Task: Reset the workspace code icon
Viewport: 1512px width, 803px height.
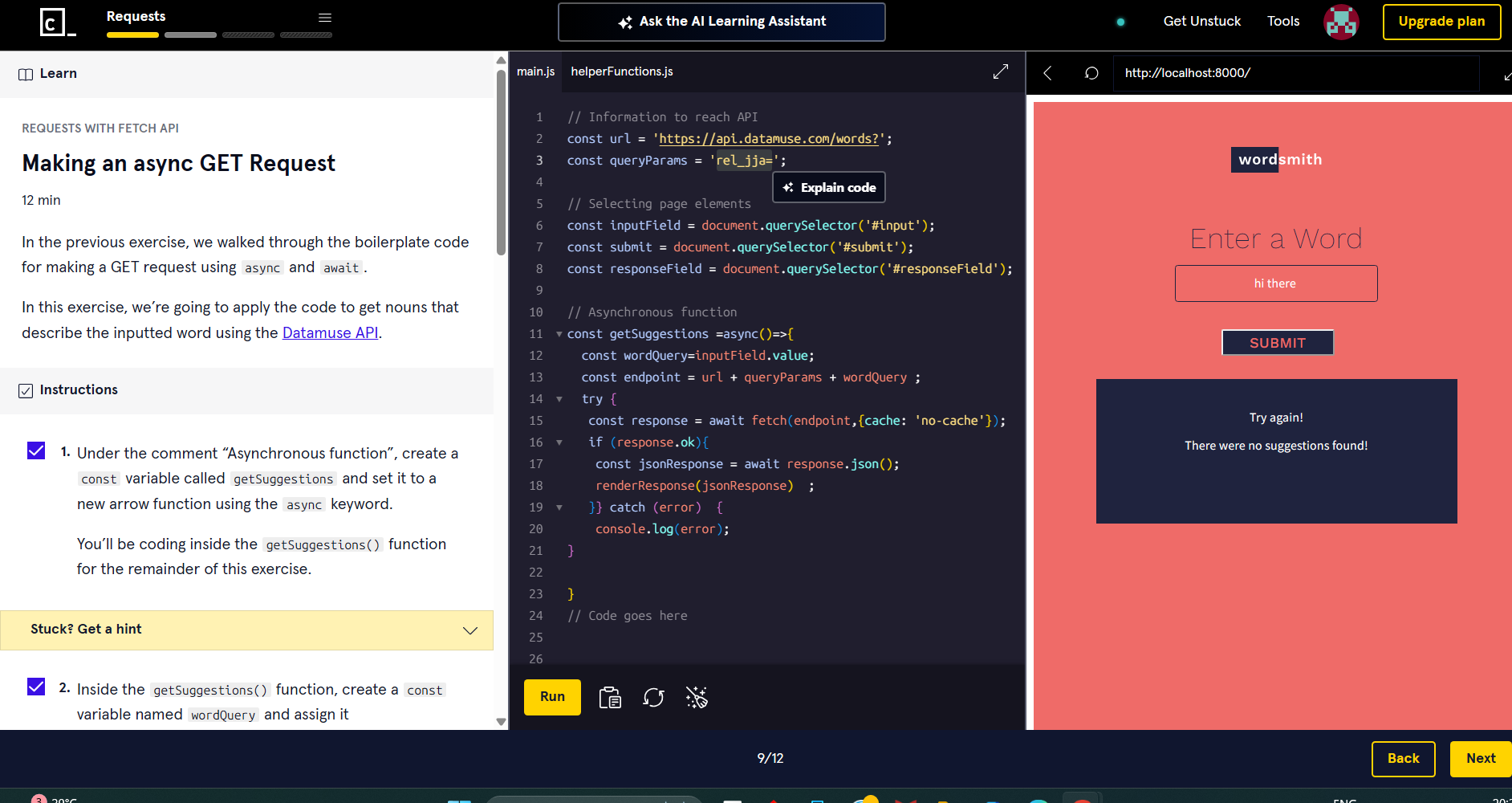Action: coord(653,697)
